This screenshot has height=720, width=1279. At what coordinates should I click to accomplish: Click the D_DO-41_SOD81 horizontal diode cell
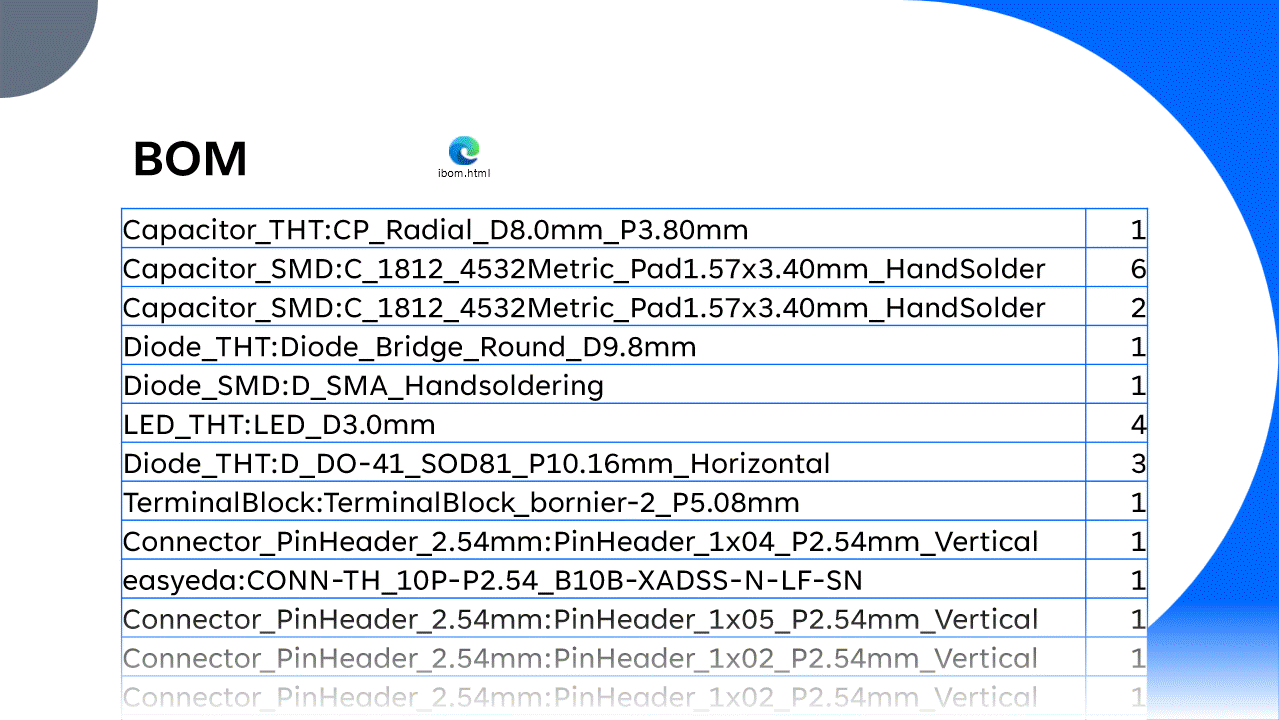click(476, 464)
